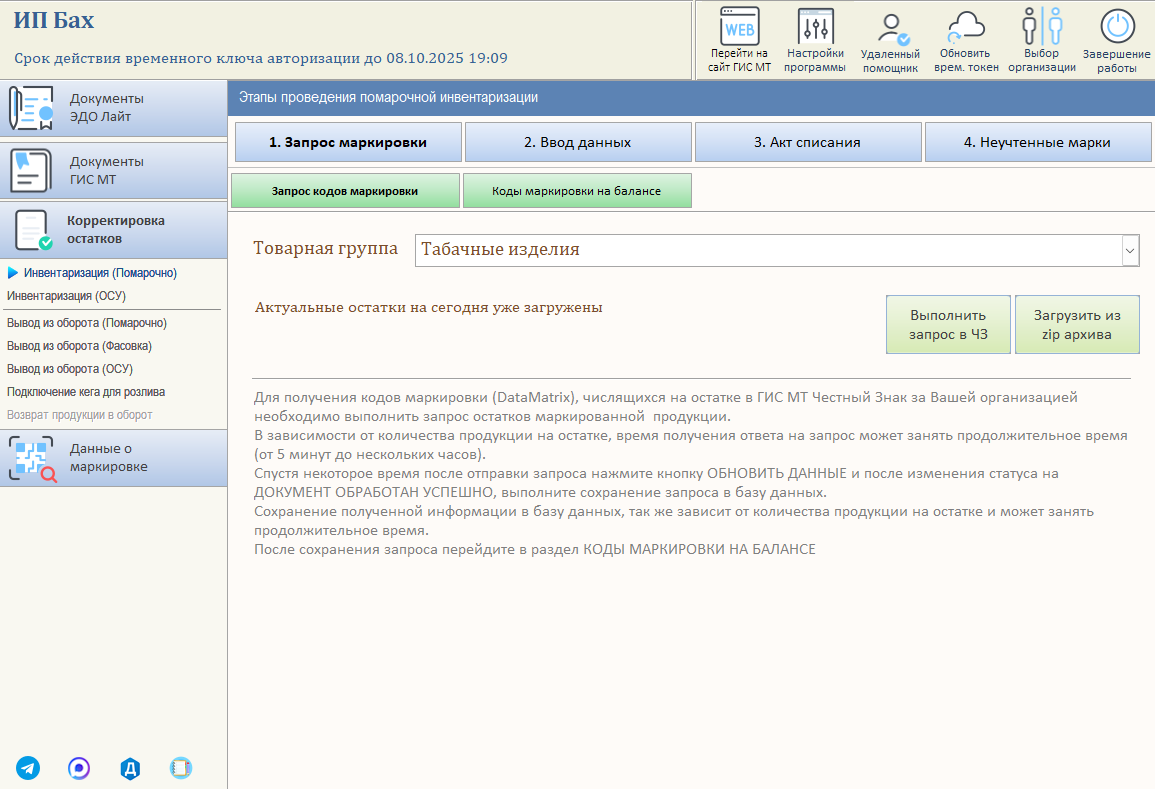Switch to 1. Запрос маркировки stage
1155x789 pixels.
[x=348, y=142]
